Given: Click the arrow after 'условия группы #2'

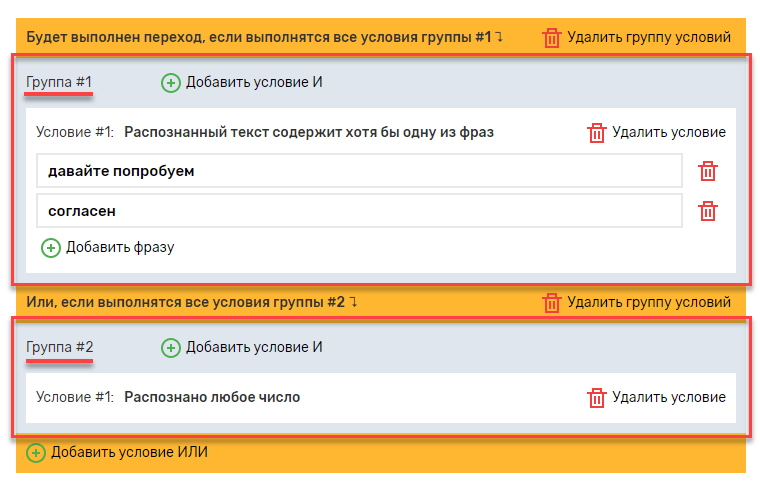Looking at the screenshot, I should [x=353, y=302].
